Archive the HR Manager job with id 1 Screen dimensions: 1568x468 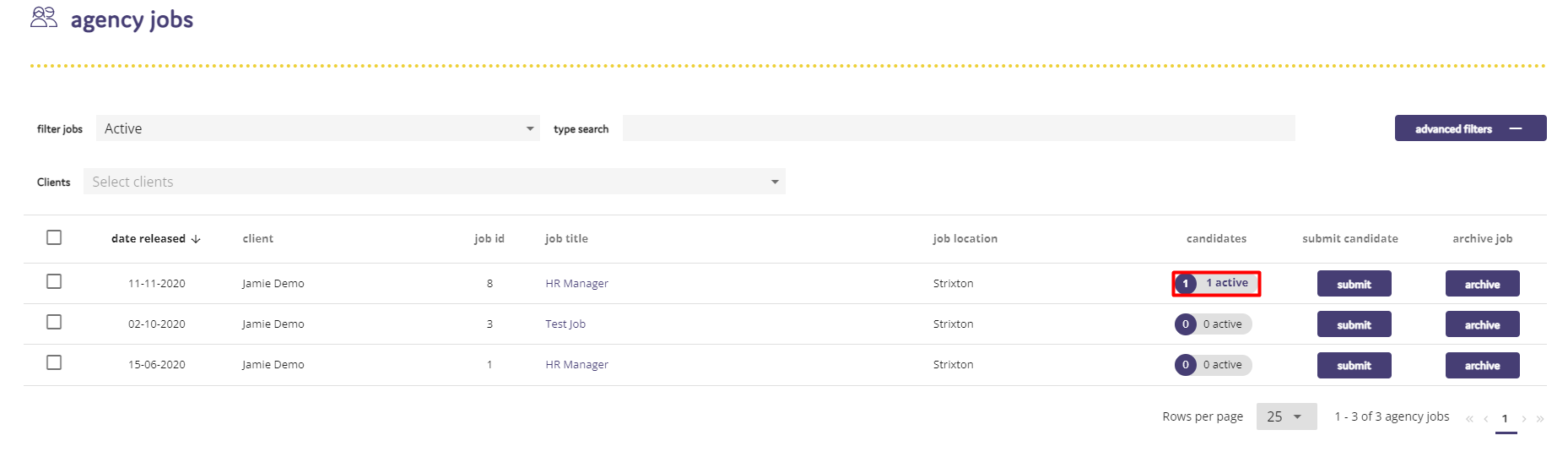(x=1482, y=365)
